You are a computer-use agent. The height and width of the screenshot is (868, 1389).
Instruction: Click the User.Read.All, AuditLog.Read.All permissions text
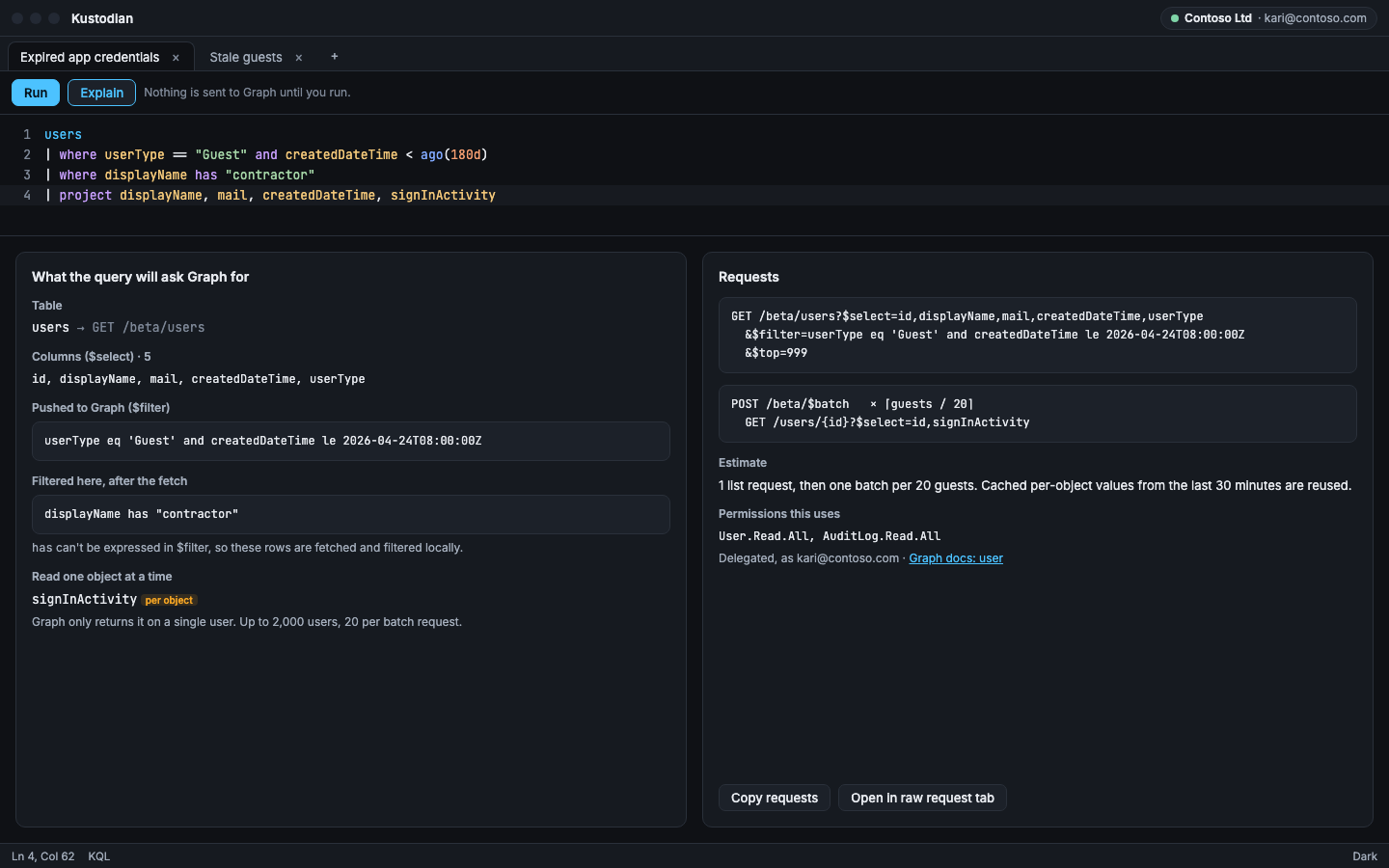[830, 536]
